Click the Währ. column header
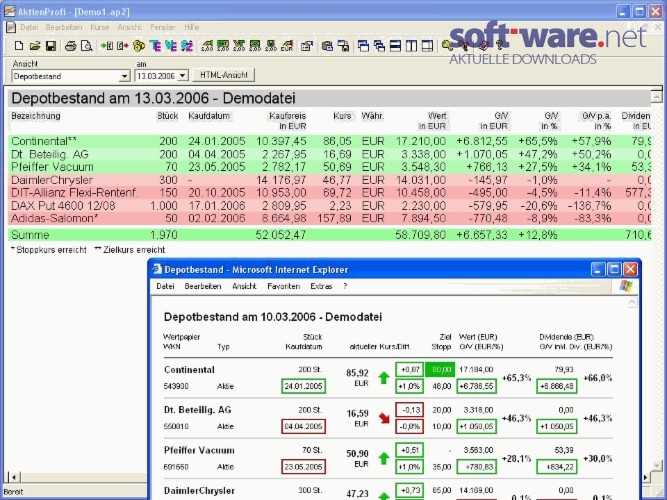 (373, 116)
